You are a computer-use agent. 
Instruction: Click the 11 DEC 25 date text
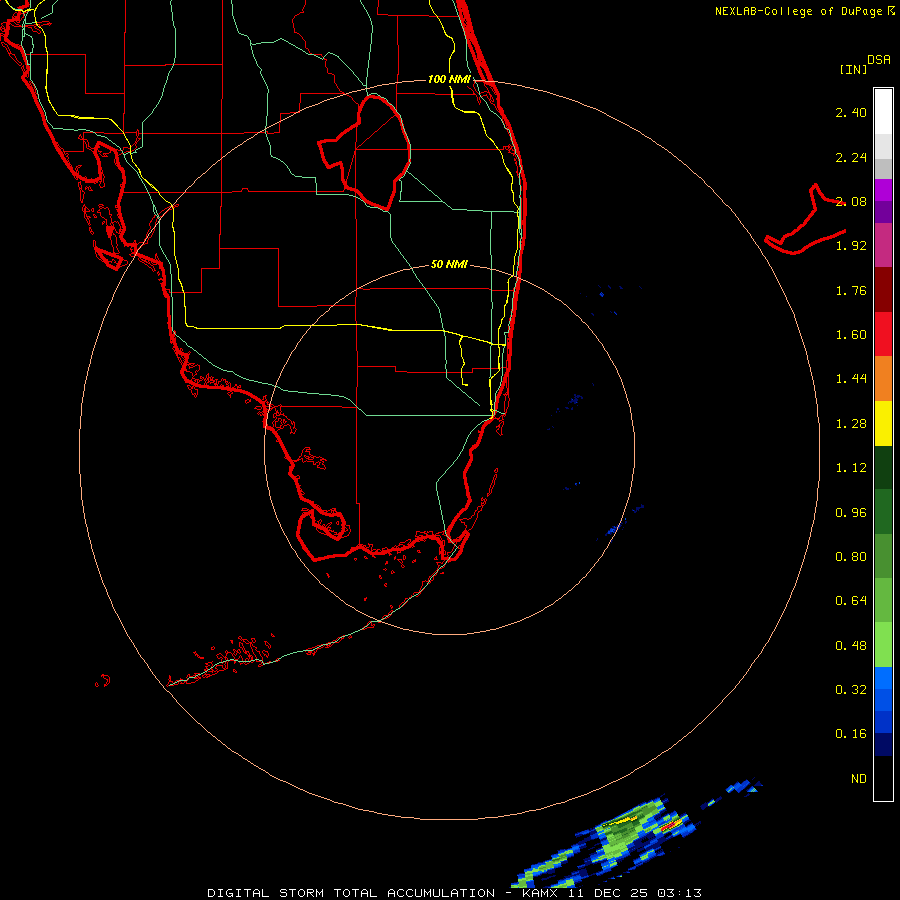pyautogui.click(x=607, y=893)
